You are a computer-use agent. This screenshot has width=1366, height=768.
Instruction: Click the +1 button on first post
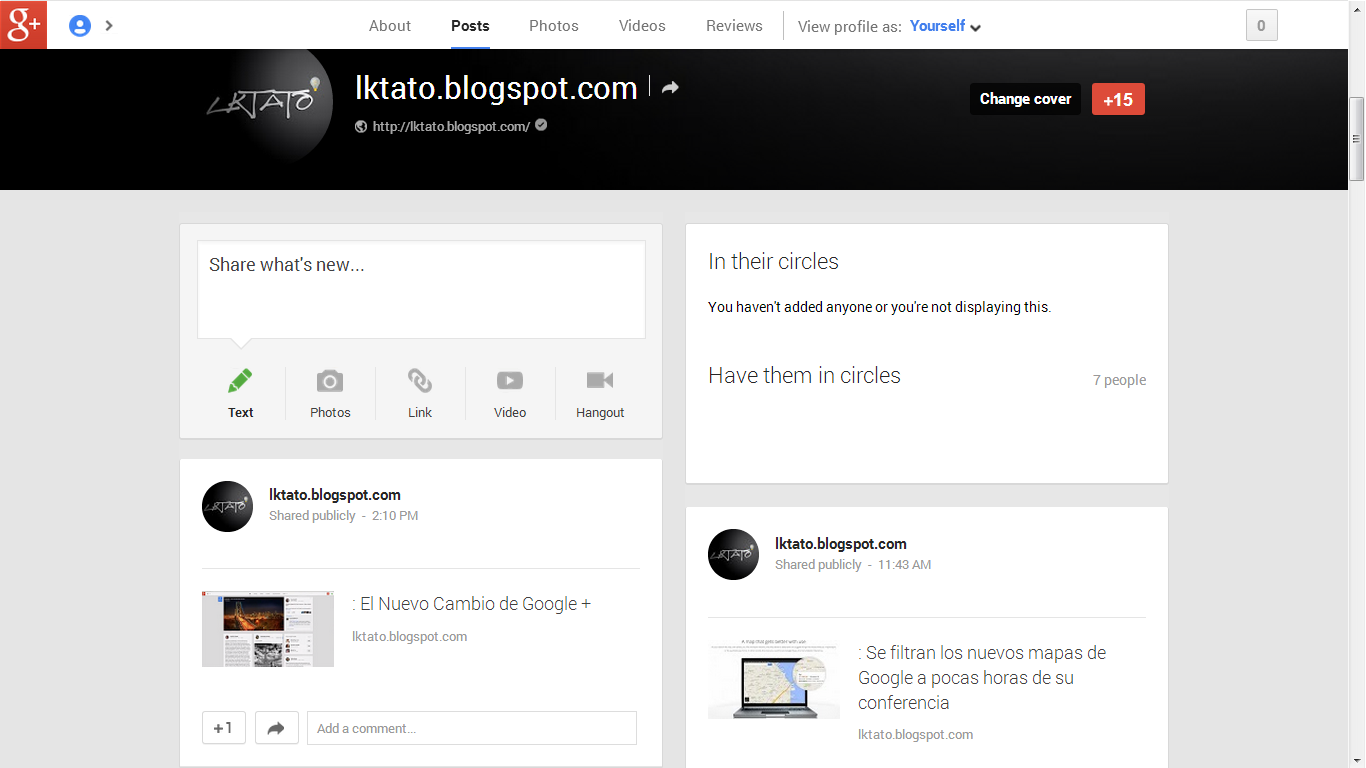[x=224, y=728]
